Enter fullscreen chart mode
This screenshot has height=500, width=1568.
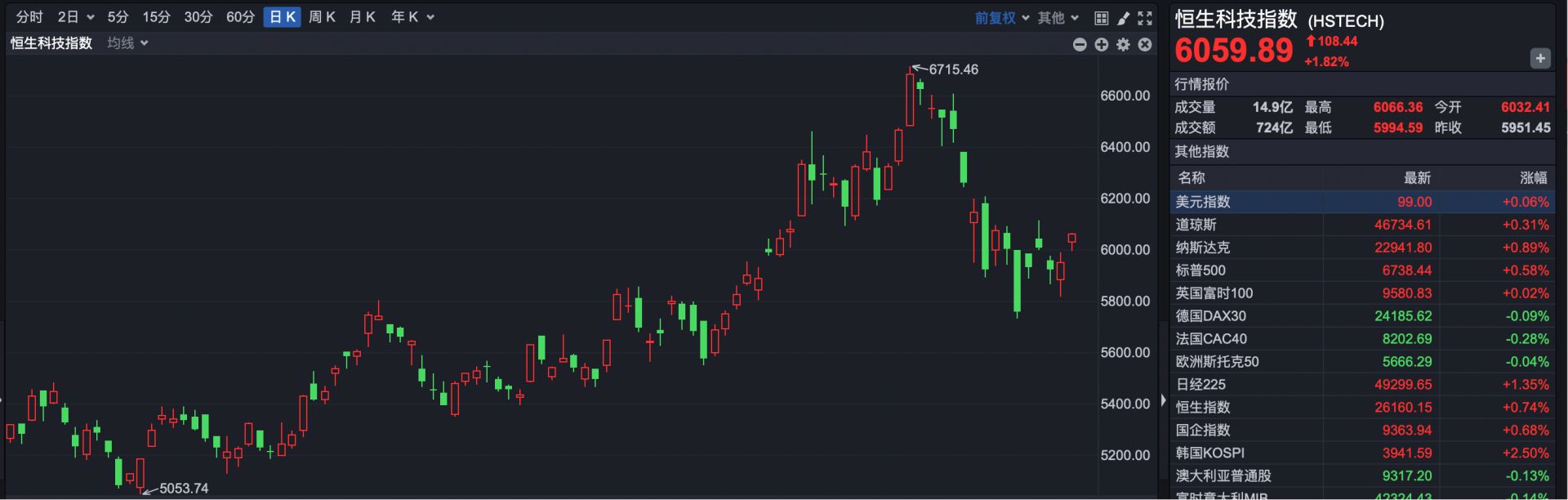tap(1145, 18)
